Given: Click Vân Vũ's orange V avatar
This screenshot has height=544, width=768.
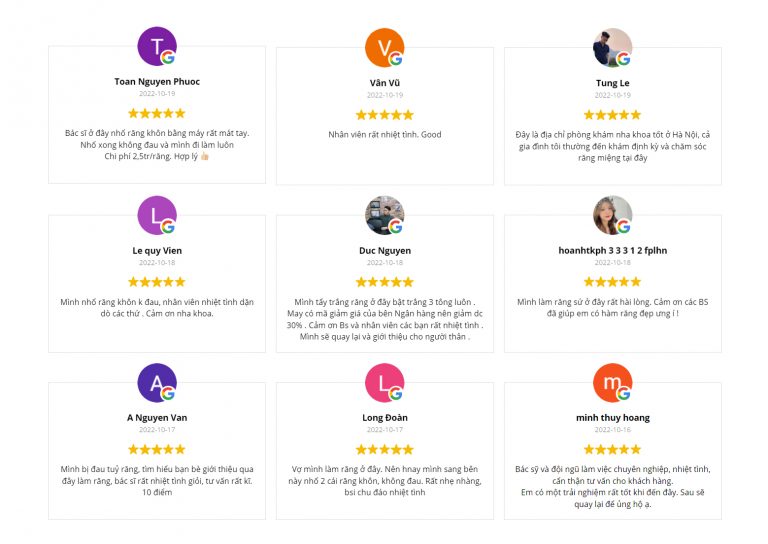Looking at the screenshot, I should pos(384,47).
